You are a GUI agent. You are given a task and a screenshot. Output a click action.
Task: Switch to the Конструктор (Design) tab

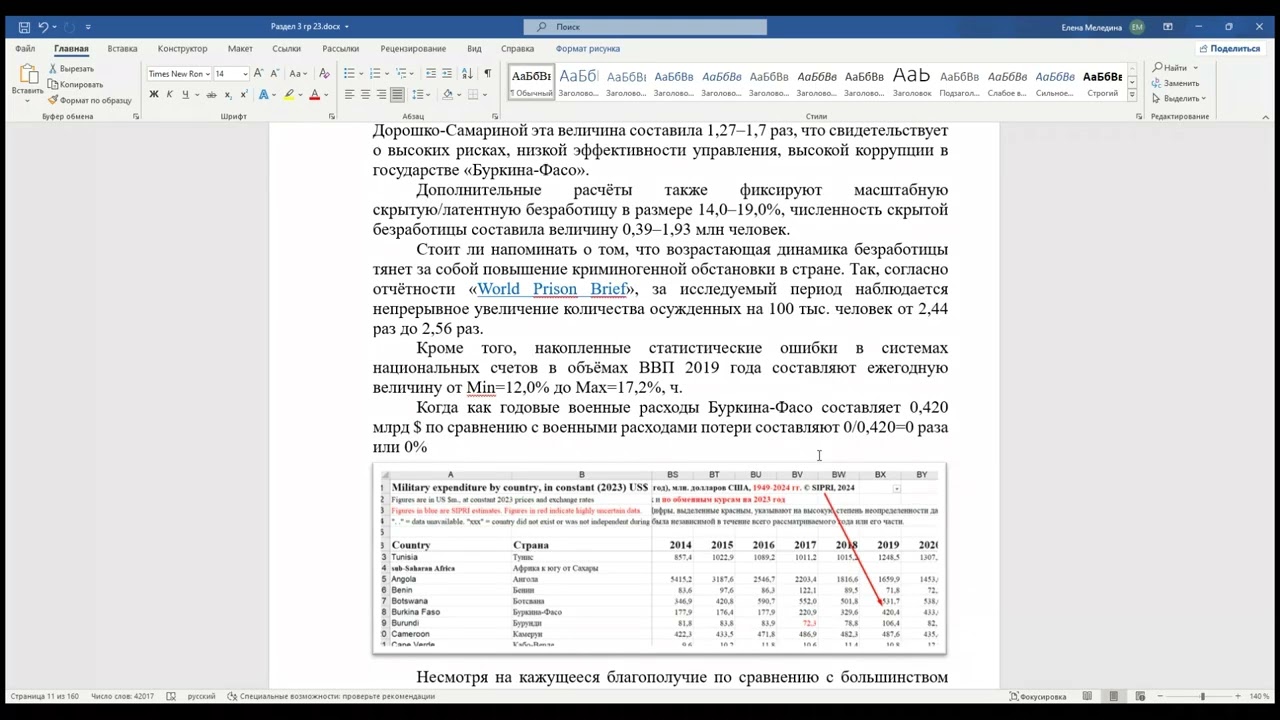tap(182, 48)
